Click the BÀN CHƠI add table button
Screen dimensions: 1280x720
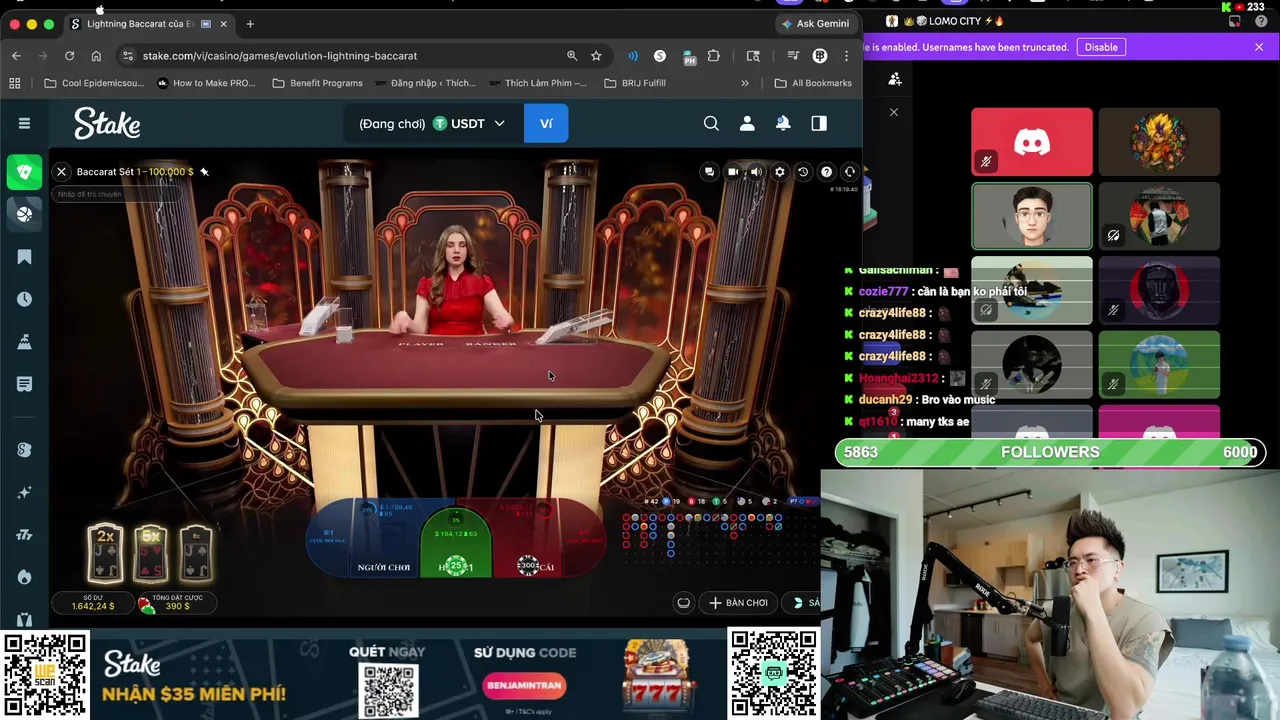[738, 603]
